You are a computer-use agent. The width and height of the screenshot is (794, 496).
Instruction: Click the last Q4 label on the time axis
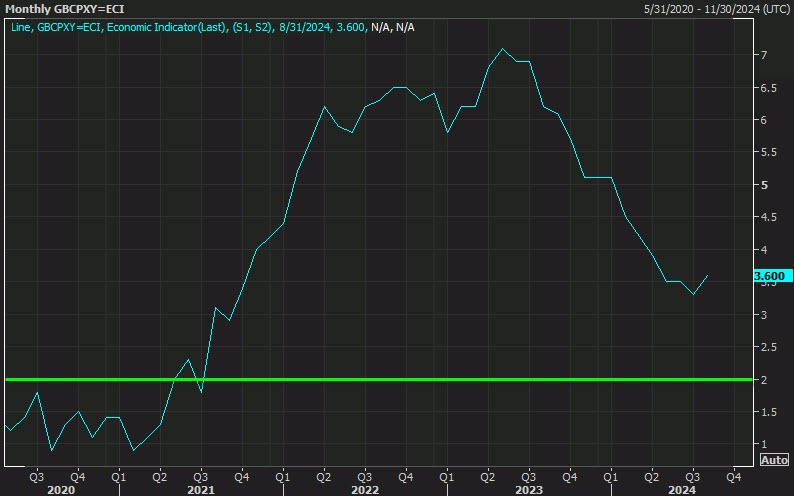tap(734, 477)
